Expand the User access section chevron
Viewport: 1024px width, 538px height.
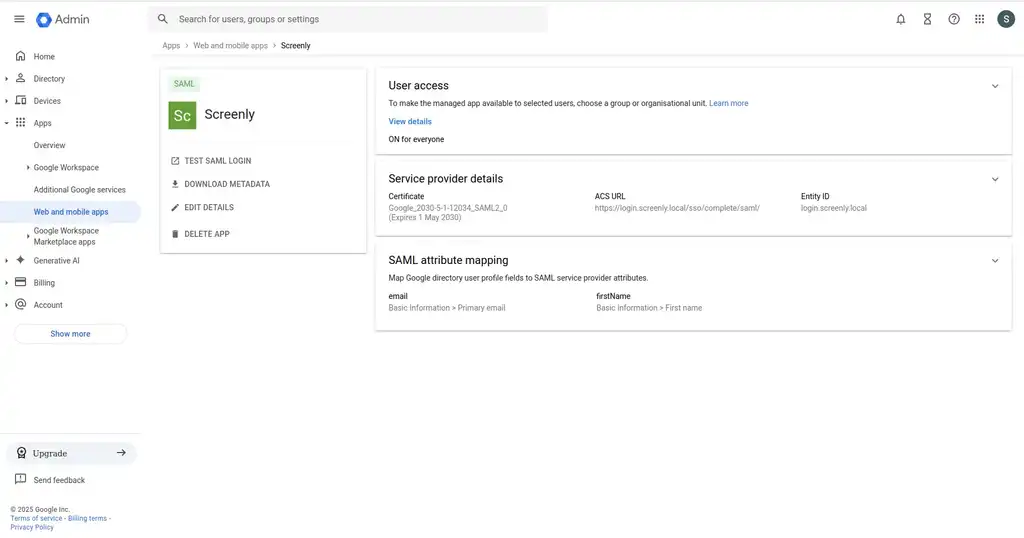tap(995, 86)
